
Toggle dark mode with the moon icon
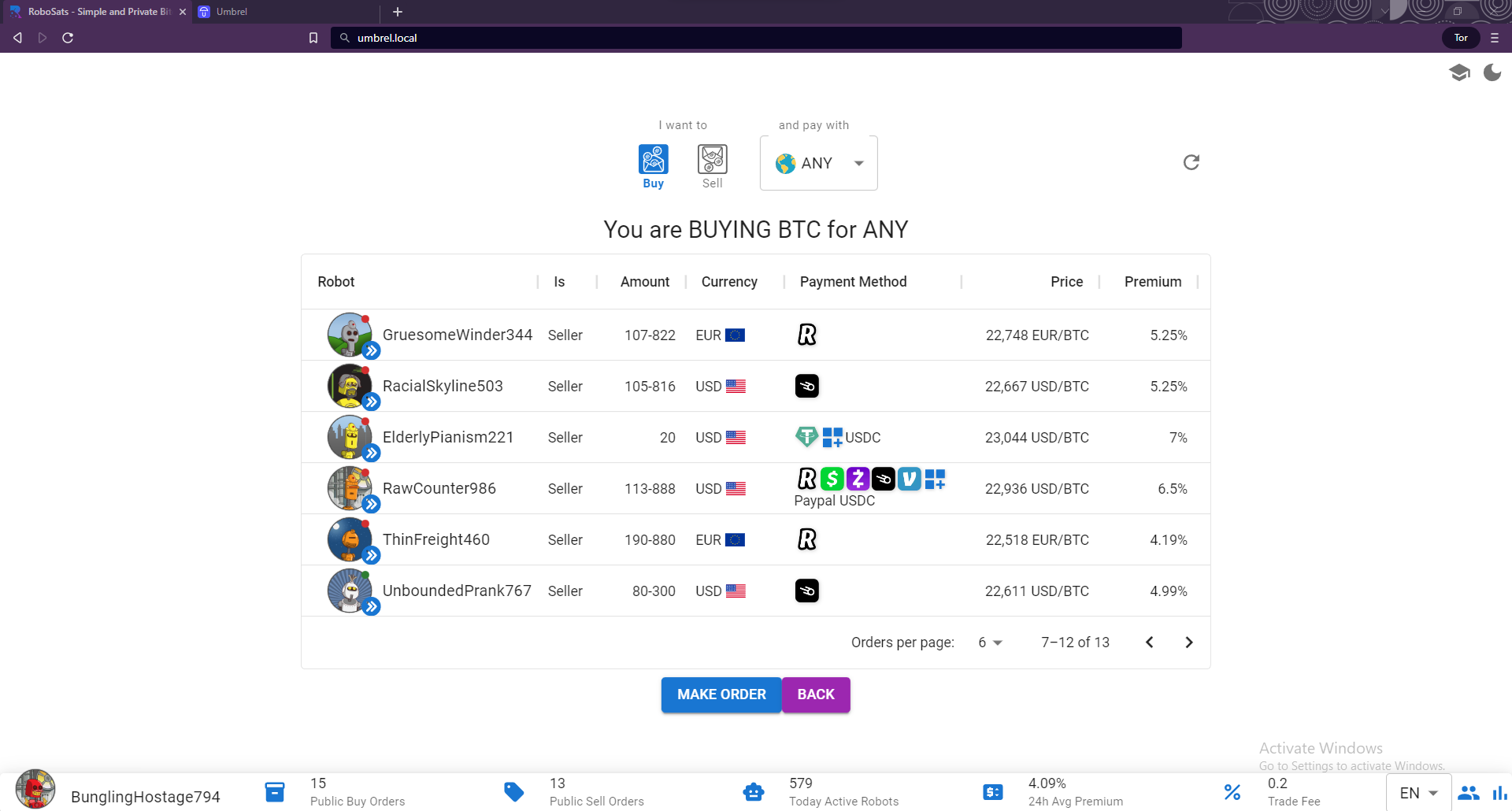coord(1492,73)
